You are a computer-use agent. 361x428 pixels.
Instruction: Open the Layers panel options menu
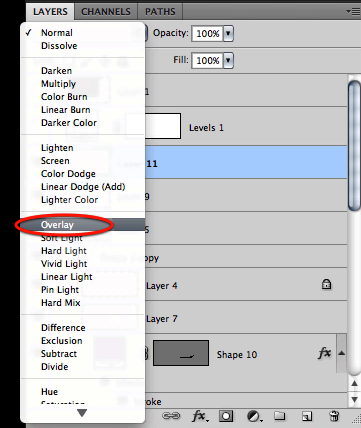point(353,11)
